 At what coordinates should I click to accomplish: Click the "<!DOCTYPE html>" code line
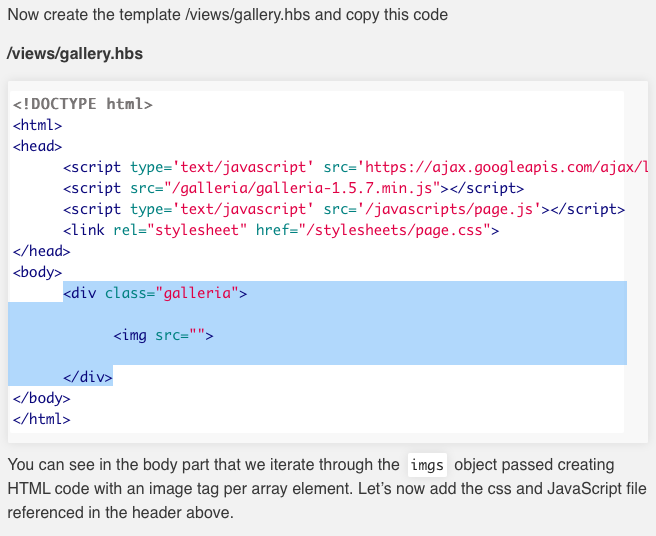83,104
